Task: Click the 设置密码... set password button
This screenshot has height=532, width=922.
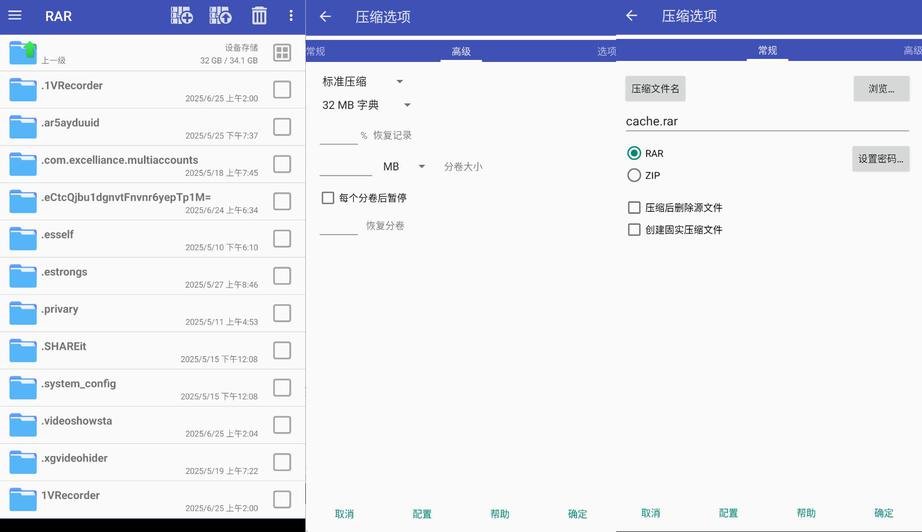Action: tap(880, 159)
